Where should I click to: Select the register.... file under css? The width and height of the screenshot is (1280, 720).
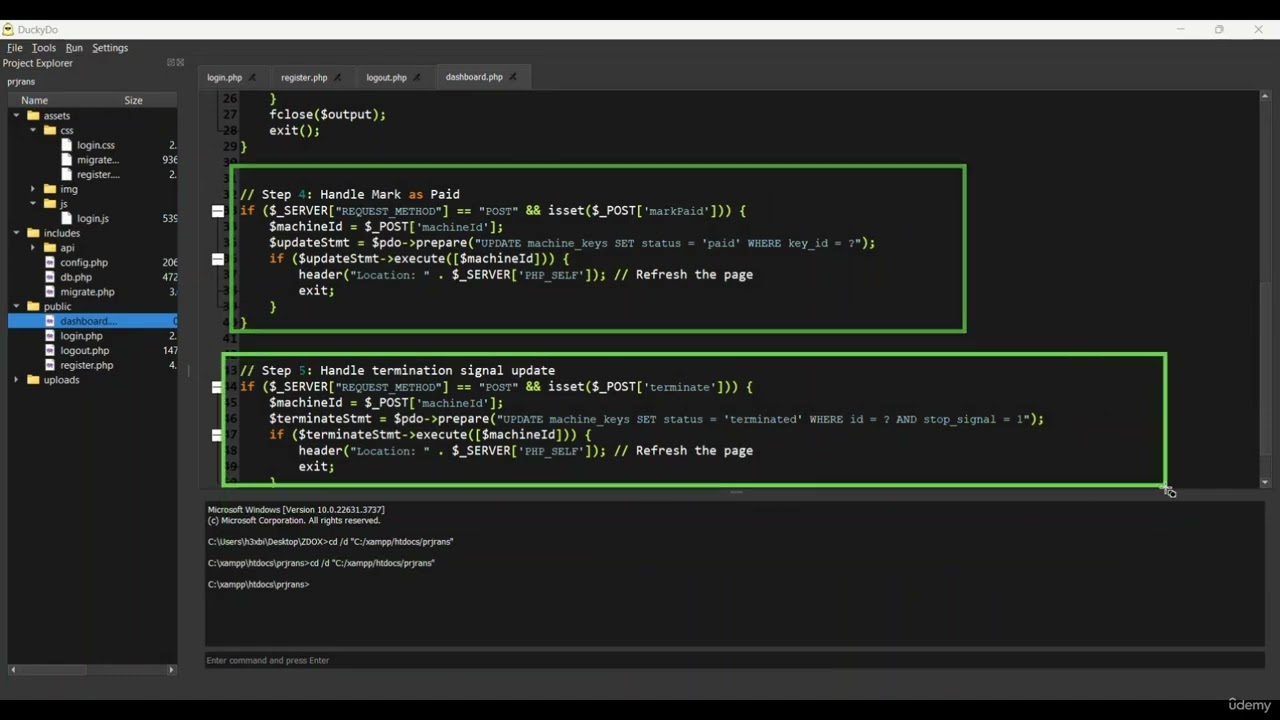pos(98,174)
